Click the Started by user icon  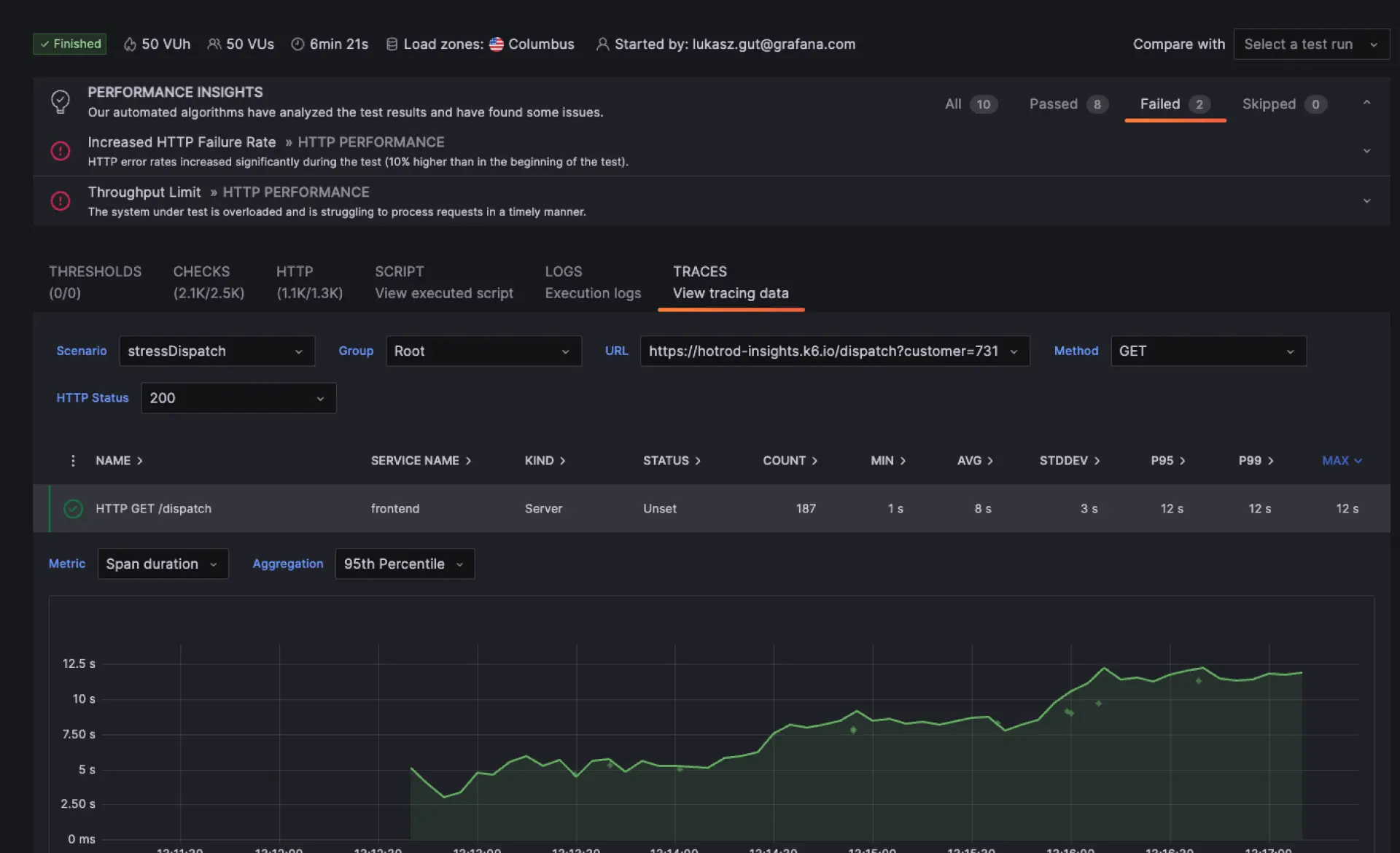[x=602, y=44]
